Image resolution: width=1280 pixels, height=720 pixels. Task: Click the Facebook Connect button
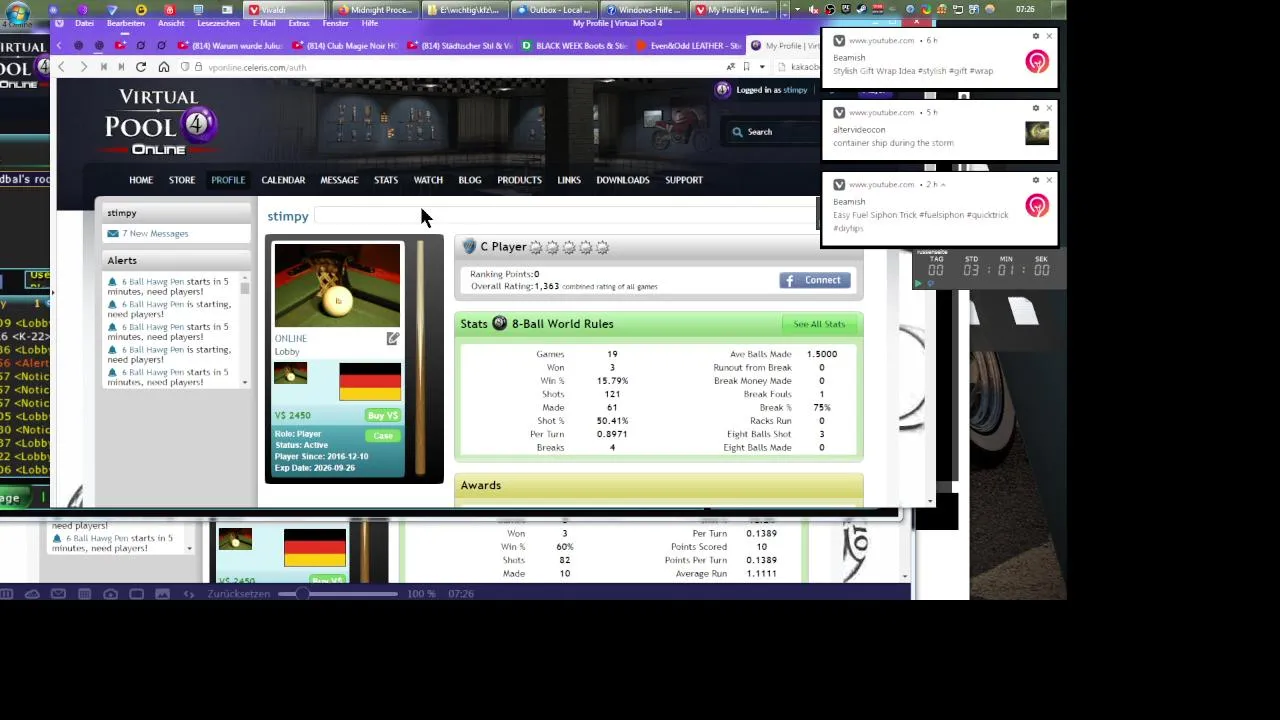point(815,280)
